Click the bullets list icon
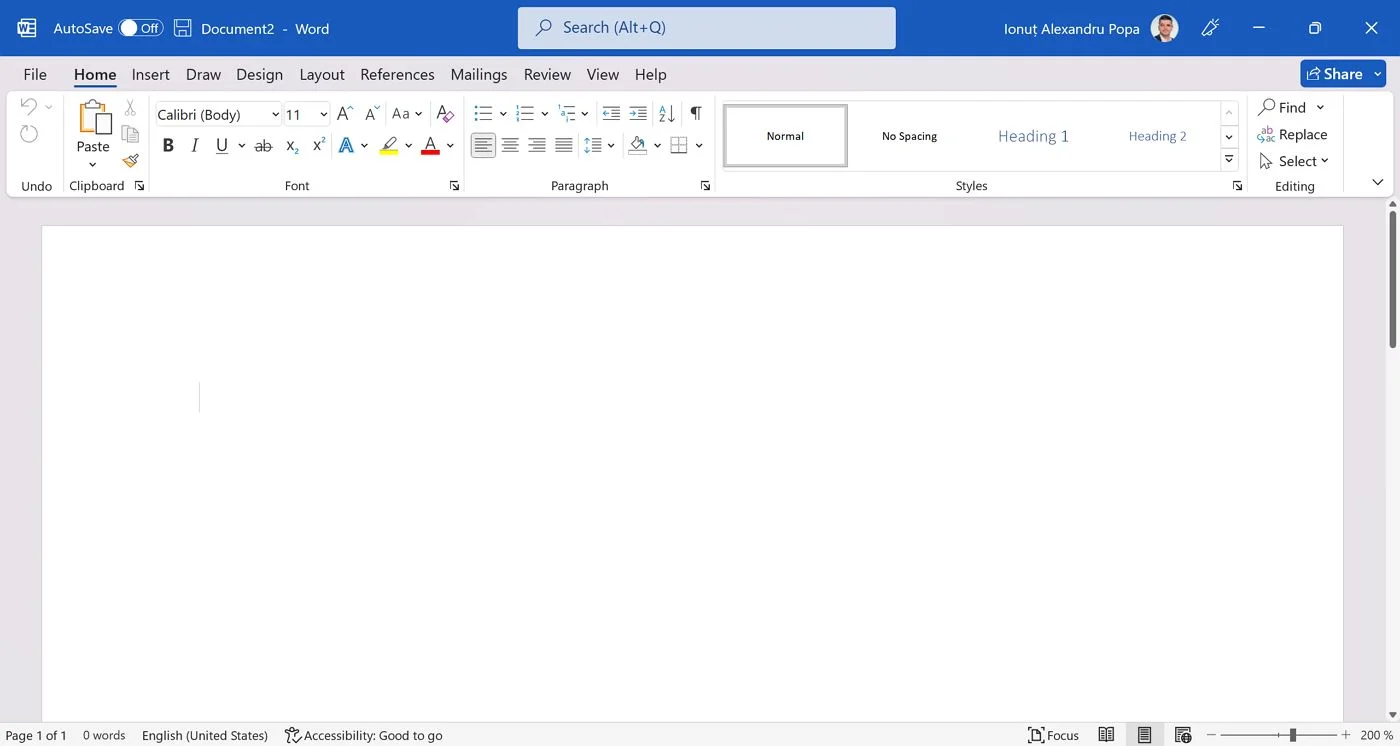 pyautogui.click(x=483, y=114)
